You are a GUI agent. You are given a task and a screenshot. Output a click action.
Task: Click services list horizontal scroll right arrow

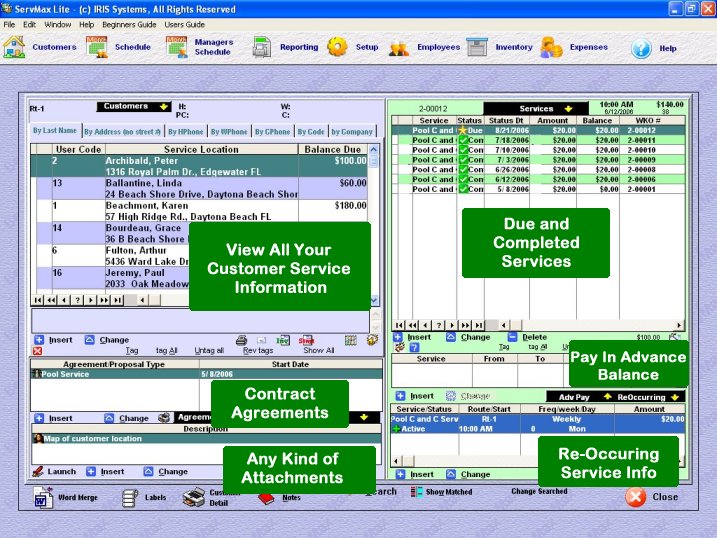coord(679,325)
